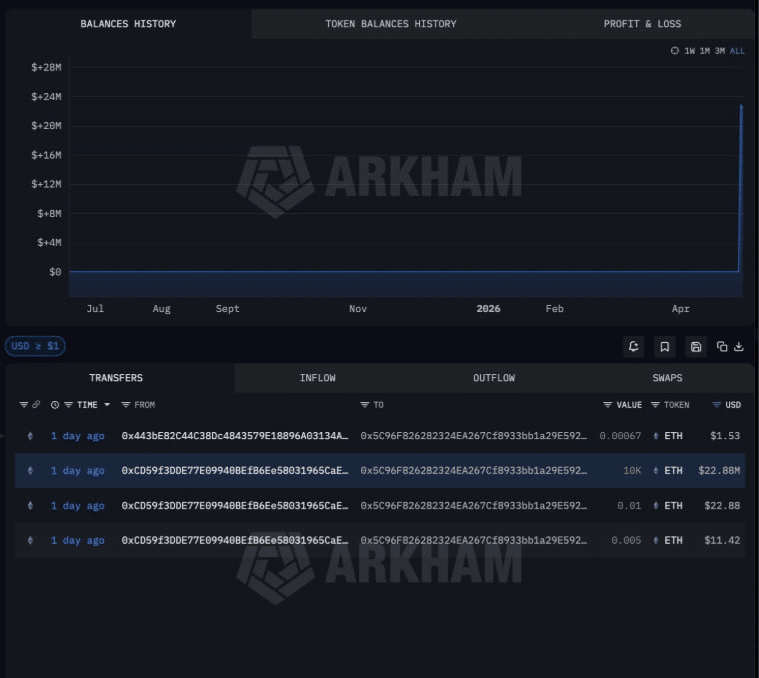Click the ETH token in $1.53 row

click(x=668, y=436)
